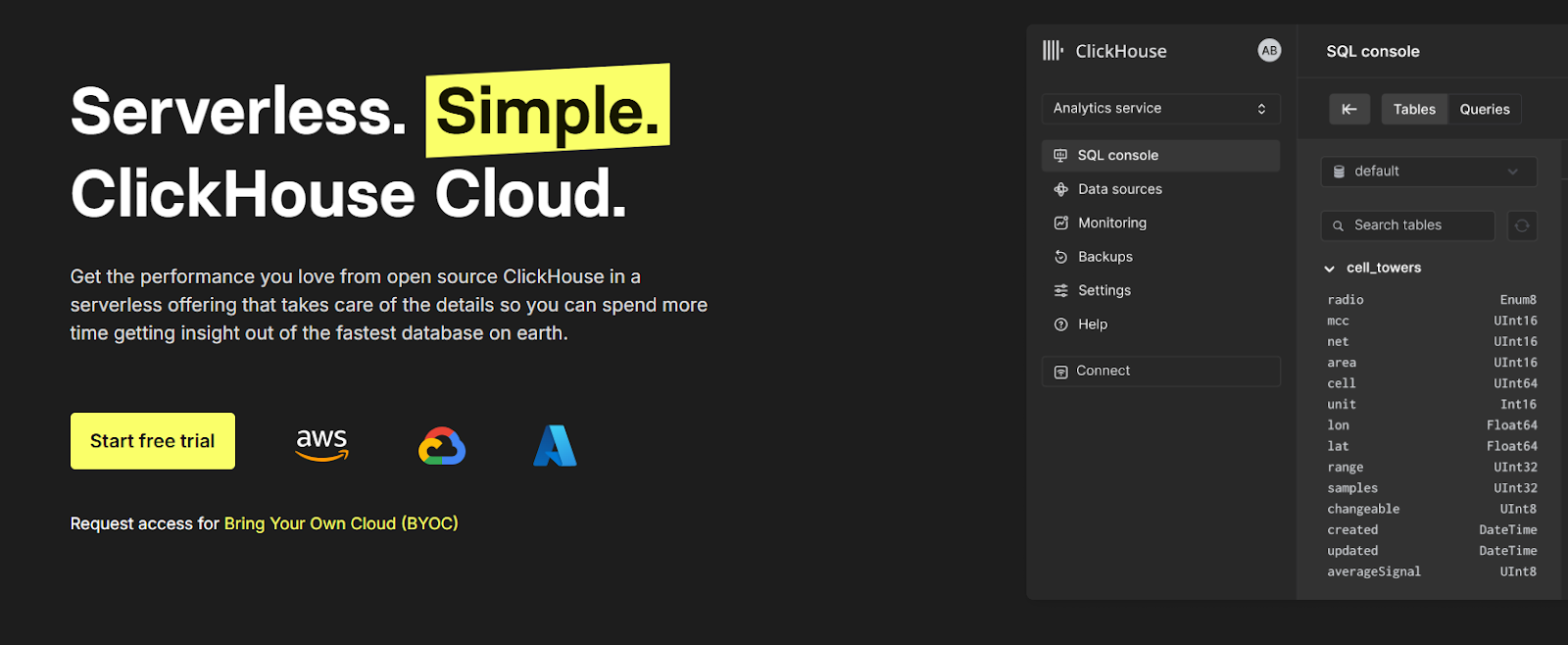
Task: Click the database icon beside default
Action: (x=1339, y=172)
